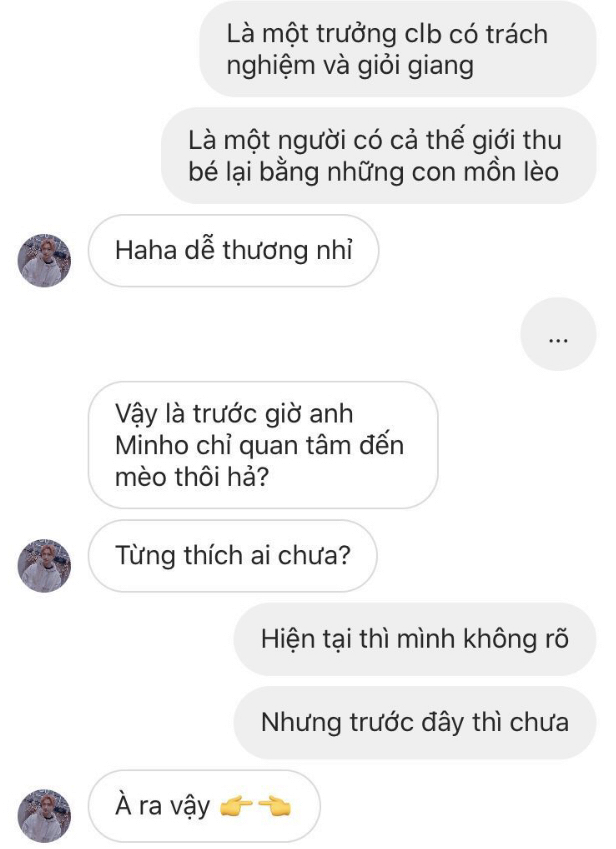This screenshot has height=849, width=616.
Task: Select 'Hiện tại thì mình không rõ' message
Action: coord(415,639)
